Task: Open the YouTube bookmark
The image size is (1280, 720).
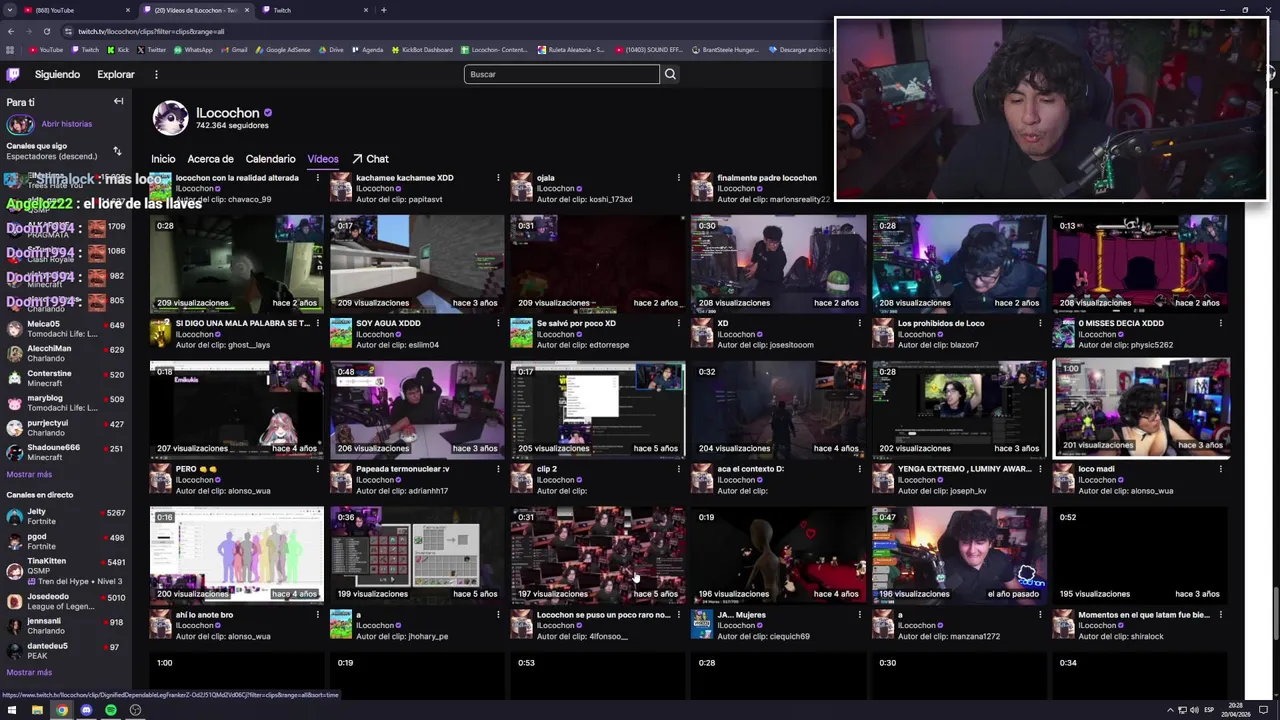Action: pos(46,50)
